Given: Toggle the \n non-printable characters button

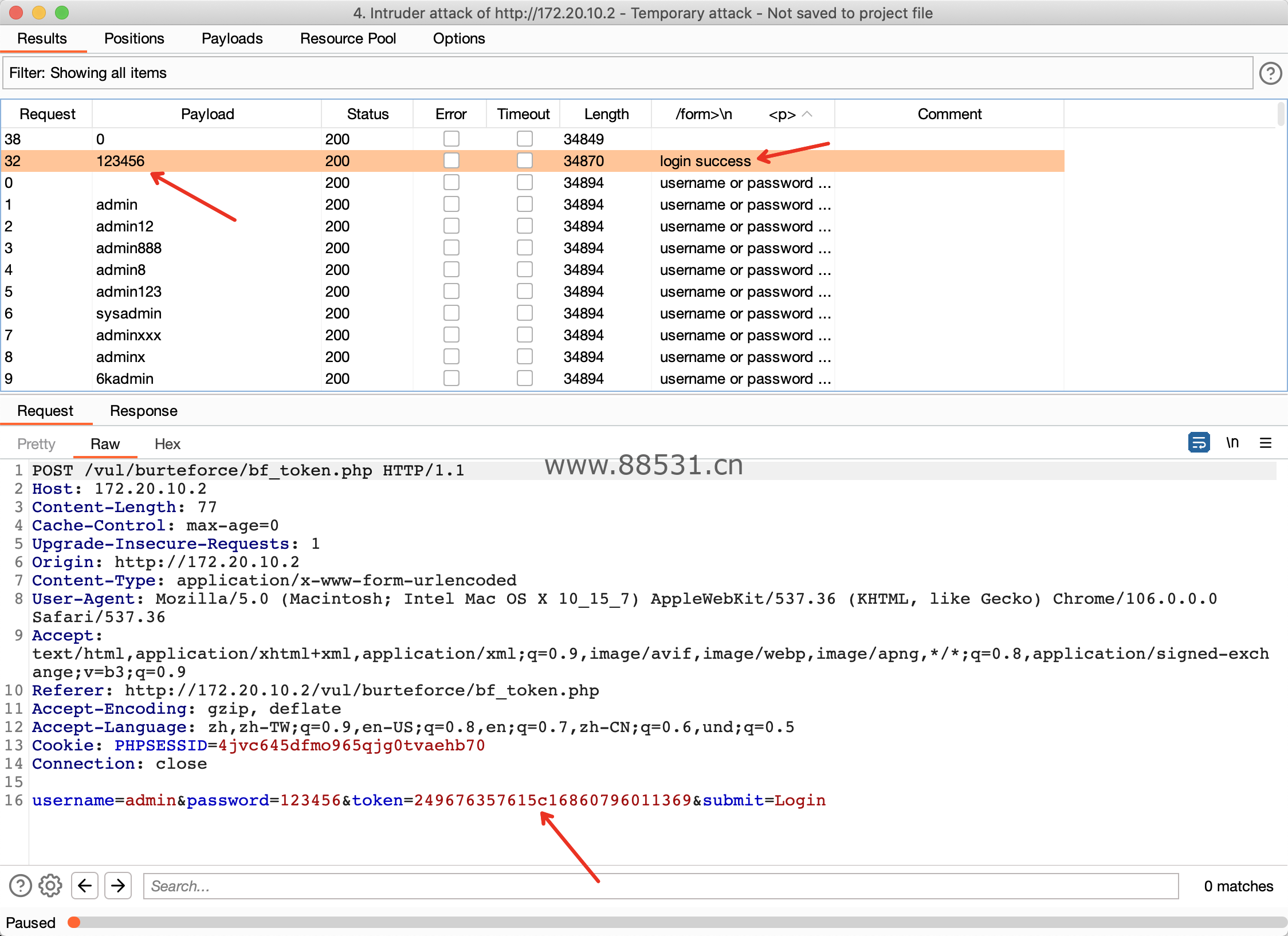Looking at the screenshot, I should tap(1232, 443).
